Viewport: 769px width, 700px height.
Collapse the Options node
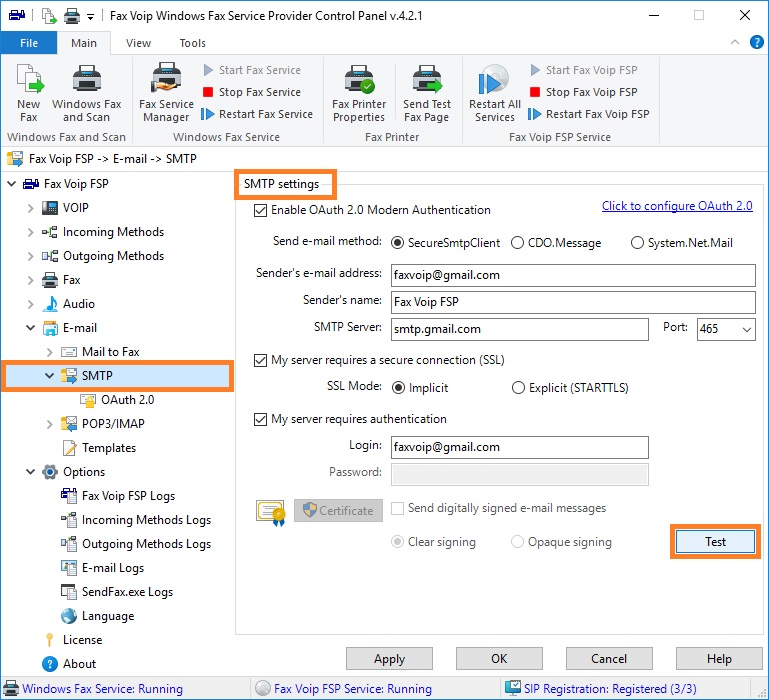coord(30,472)
